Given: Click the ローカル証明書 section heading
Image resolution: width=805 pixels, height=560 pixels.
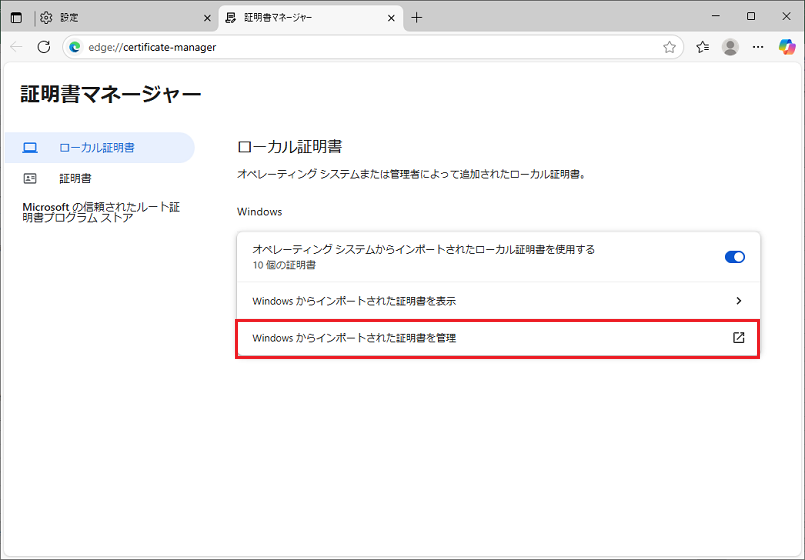Looking at the screenshot, I should [290, 147].
